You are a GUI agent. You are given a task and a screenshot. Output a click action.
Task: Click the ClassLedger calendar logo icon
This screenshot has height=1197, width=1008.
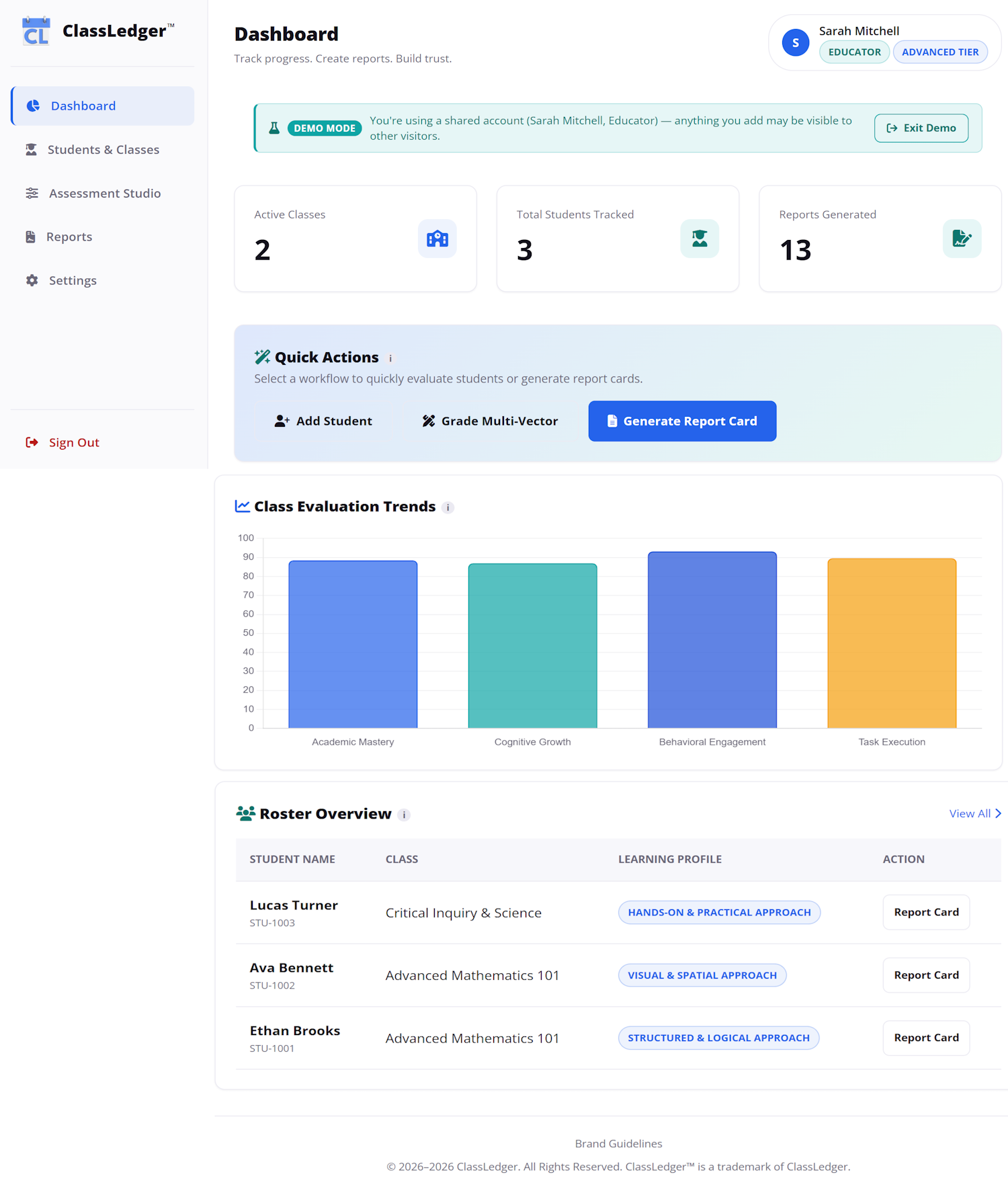coord(36,31)
